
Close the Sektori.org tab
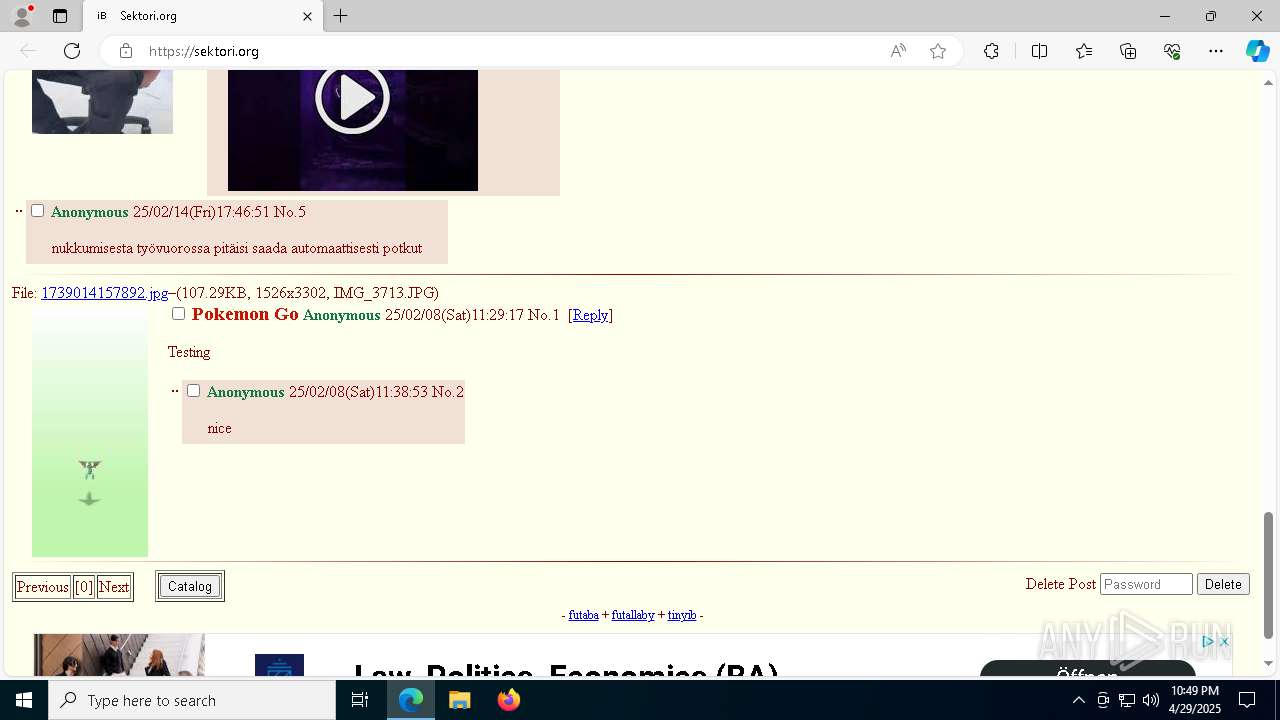coord(307,16)
